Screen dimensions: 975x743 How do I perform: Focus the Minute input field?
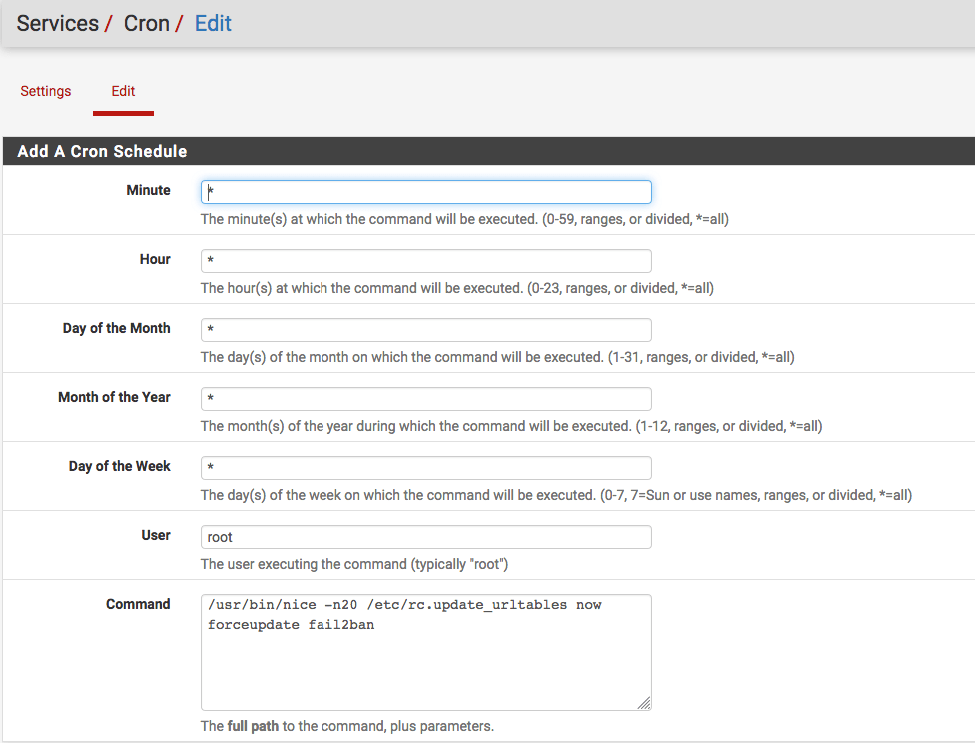[x=426, y=191]
